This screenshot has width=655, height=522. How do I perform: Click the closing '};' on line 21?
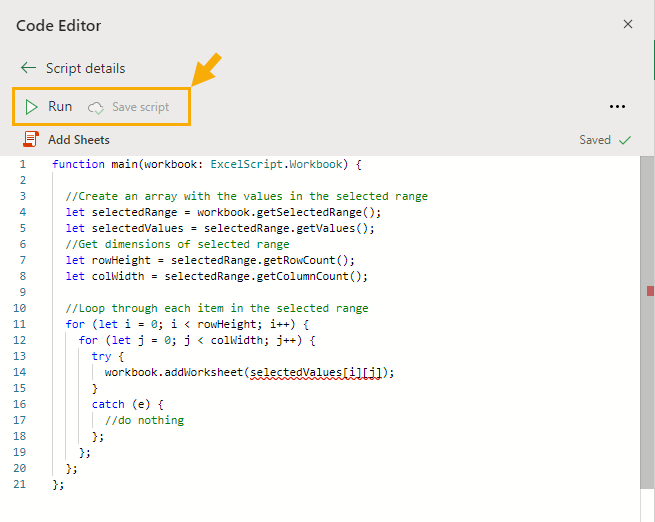tap(58, 484)
